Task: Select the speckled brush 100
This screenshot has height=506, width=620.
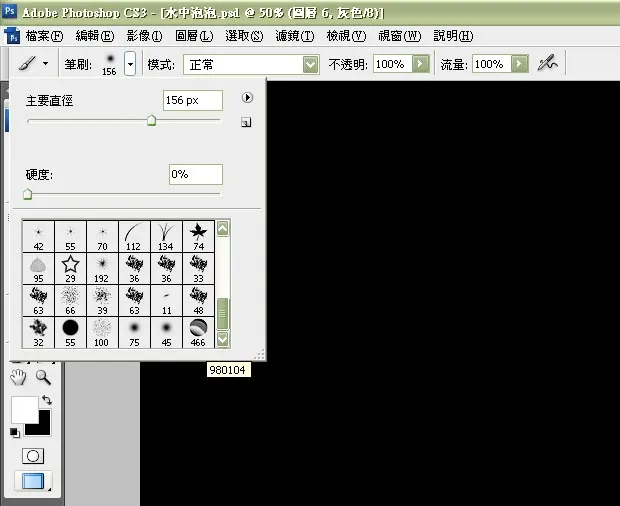Action: click(102, 332)
